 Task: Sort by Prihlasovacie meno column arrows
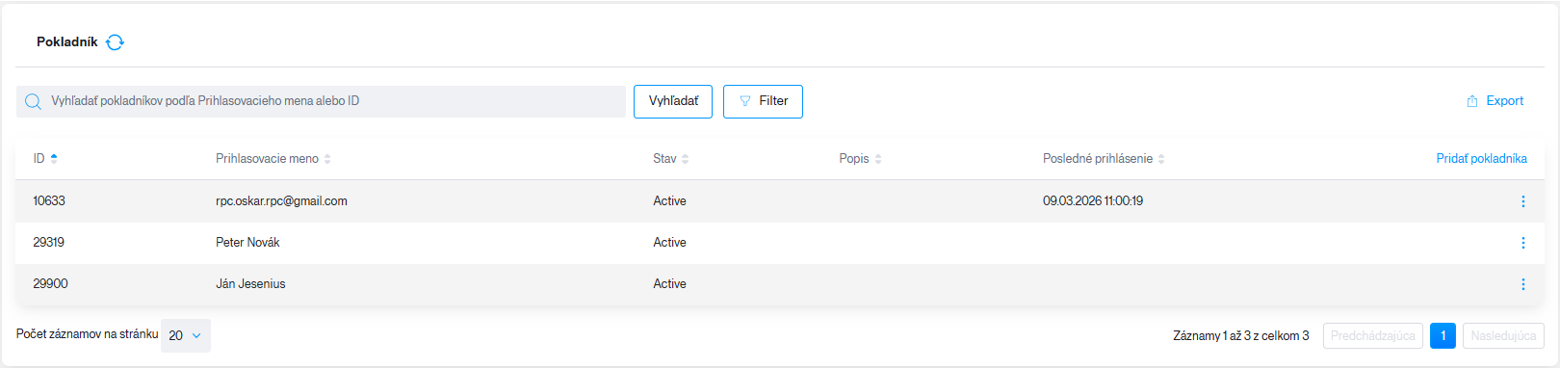pos(327,159)
